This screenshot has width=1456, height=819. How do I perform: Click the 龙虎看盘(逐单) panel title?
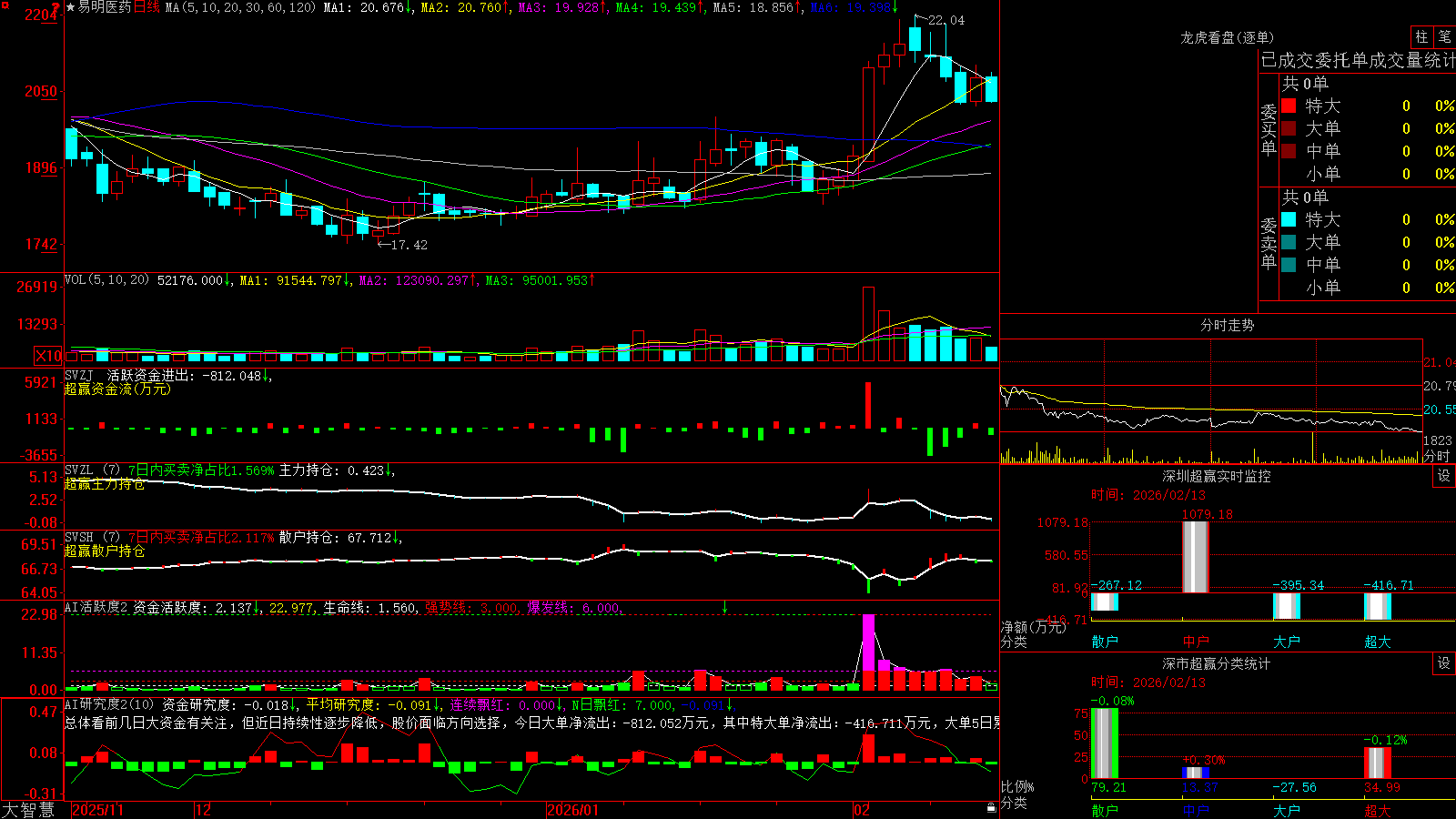[1228, 37]
